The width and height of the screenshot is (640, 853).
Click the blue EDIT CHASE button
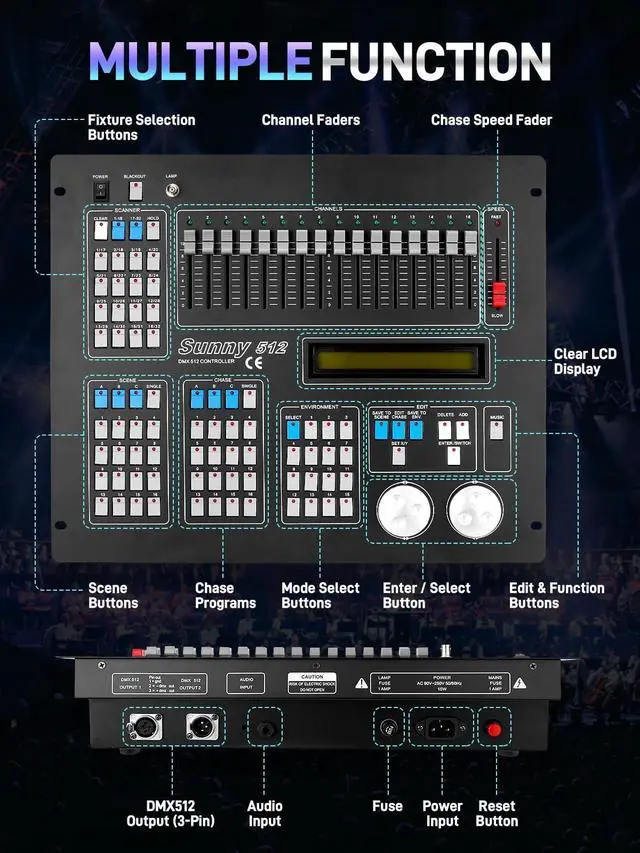click(399, 430)
